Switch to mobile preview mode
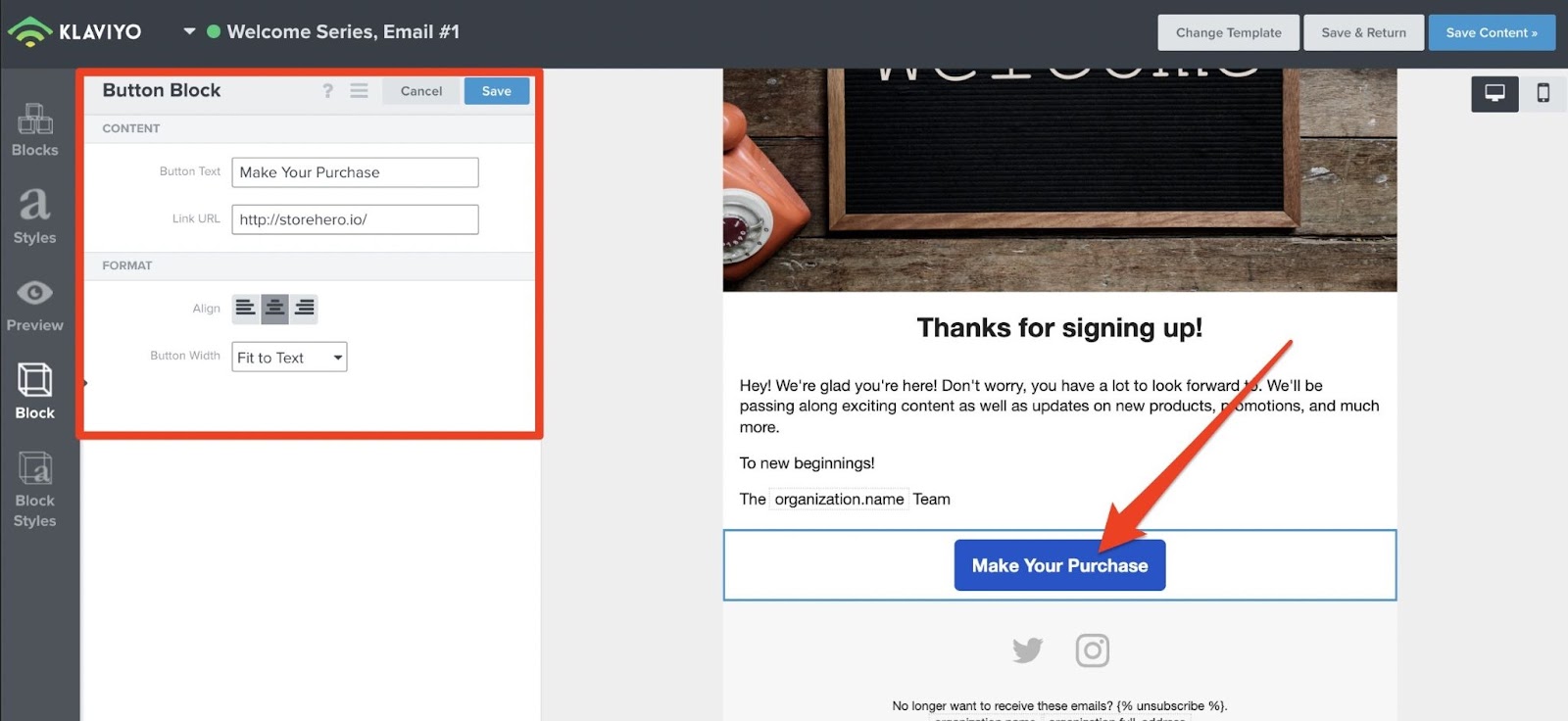This screenshot has height=721, width=1568. click(1543, 93)
